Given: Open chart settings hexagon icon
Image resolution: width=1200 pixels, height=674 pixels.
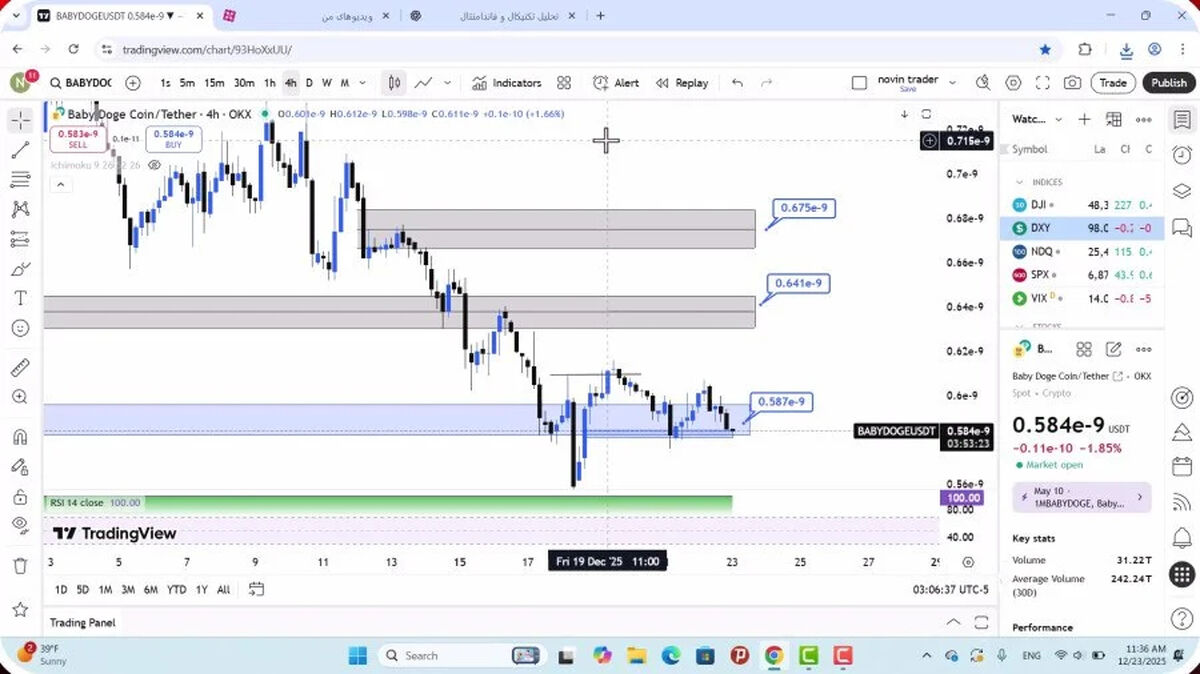Looking at the screenshot, I should click(1013, 83).
